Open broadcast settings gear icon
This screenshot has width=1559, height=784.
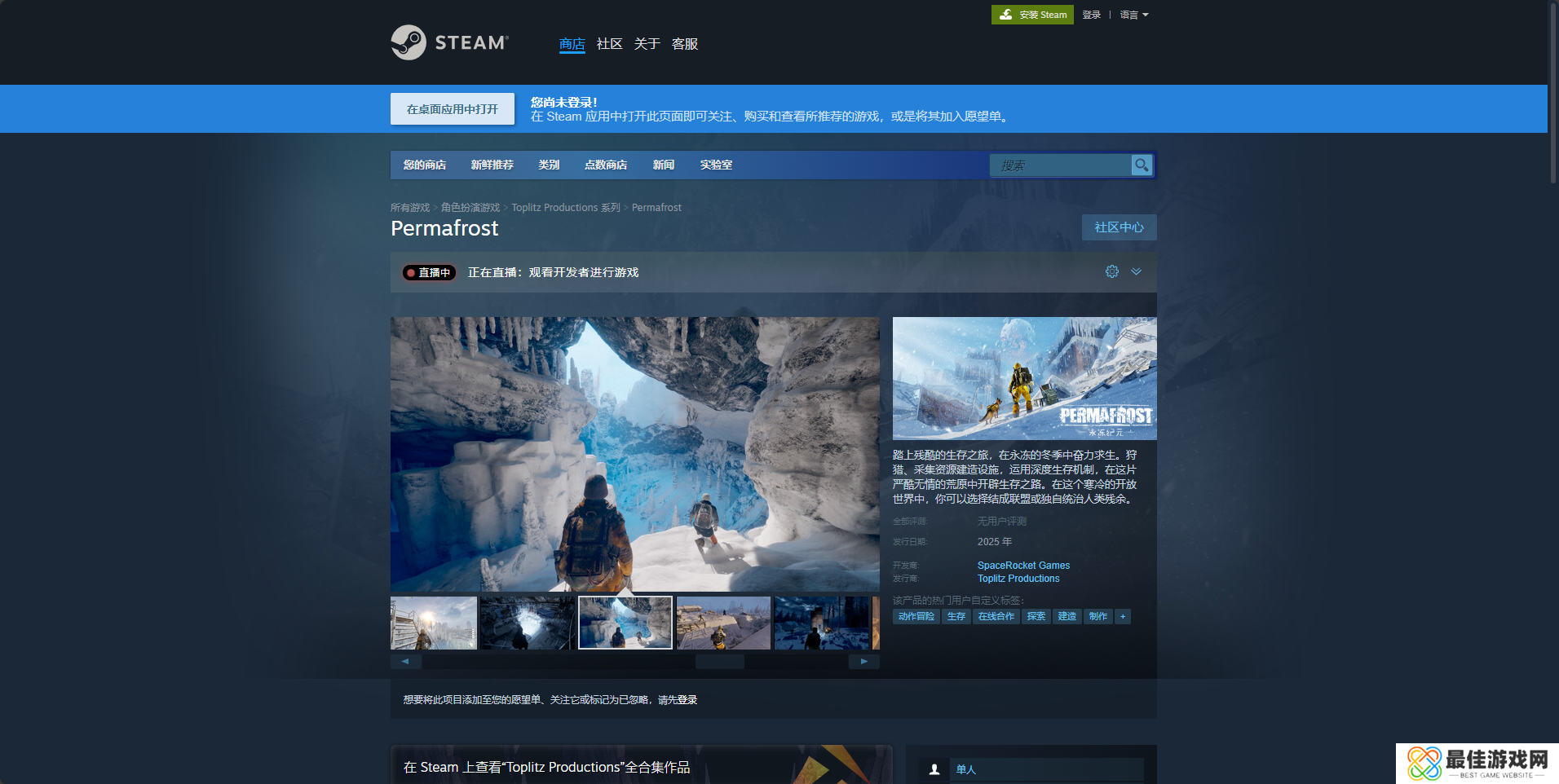1112,271
